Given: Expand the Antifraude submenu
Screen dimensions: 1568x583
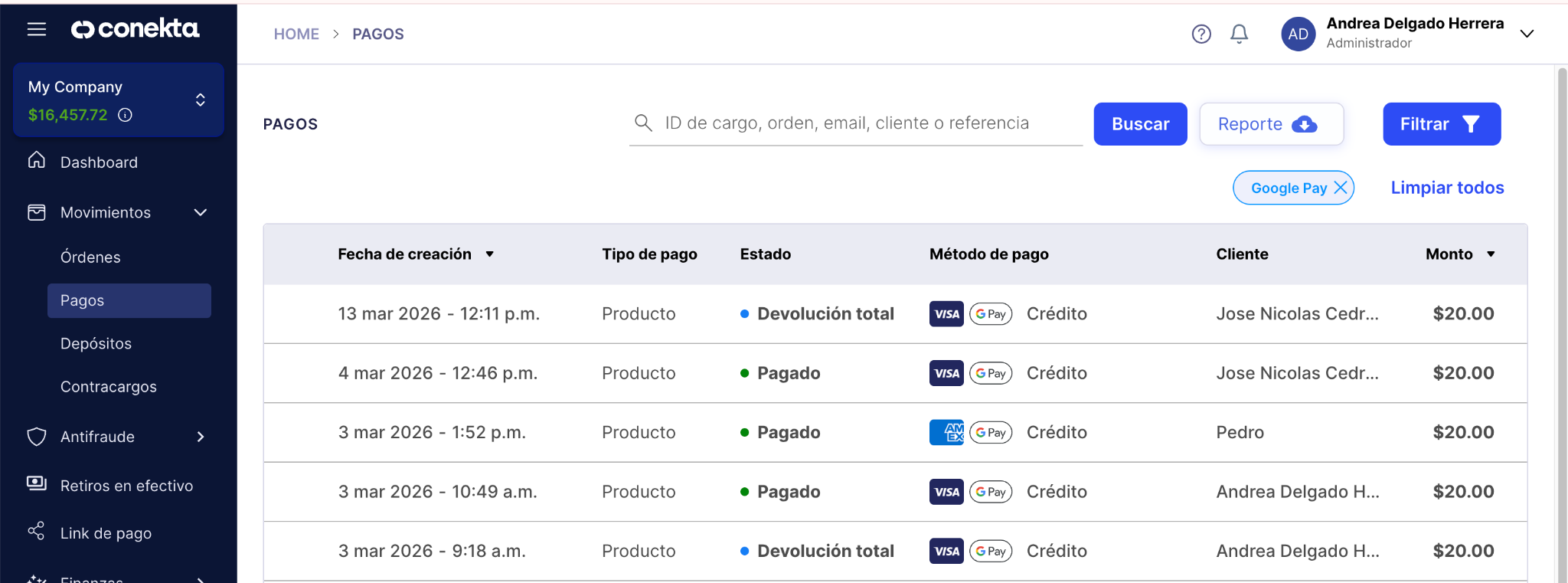Looking at the screenshot, I should (x=201, y=437).
